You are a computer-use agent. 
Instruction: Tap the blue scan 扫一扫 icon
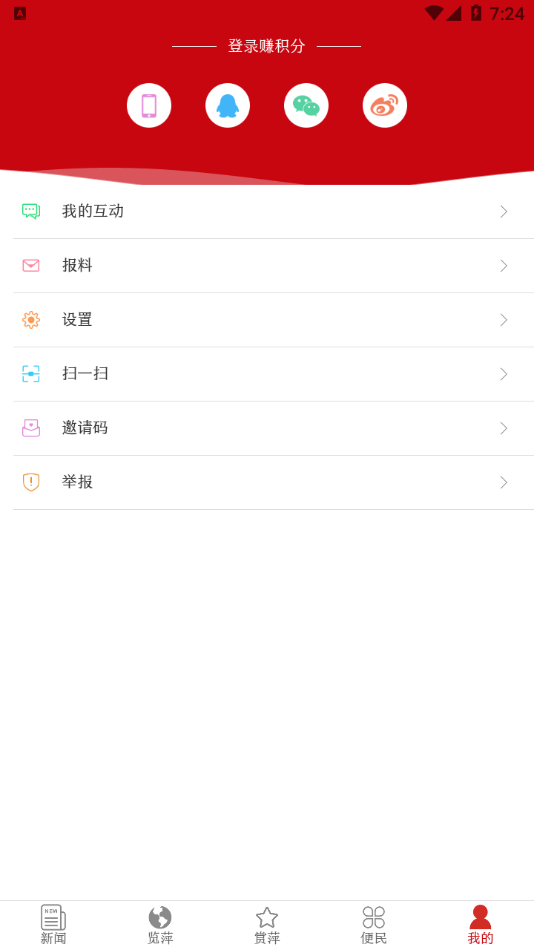coord(31,374)
